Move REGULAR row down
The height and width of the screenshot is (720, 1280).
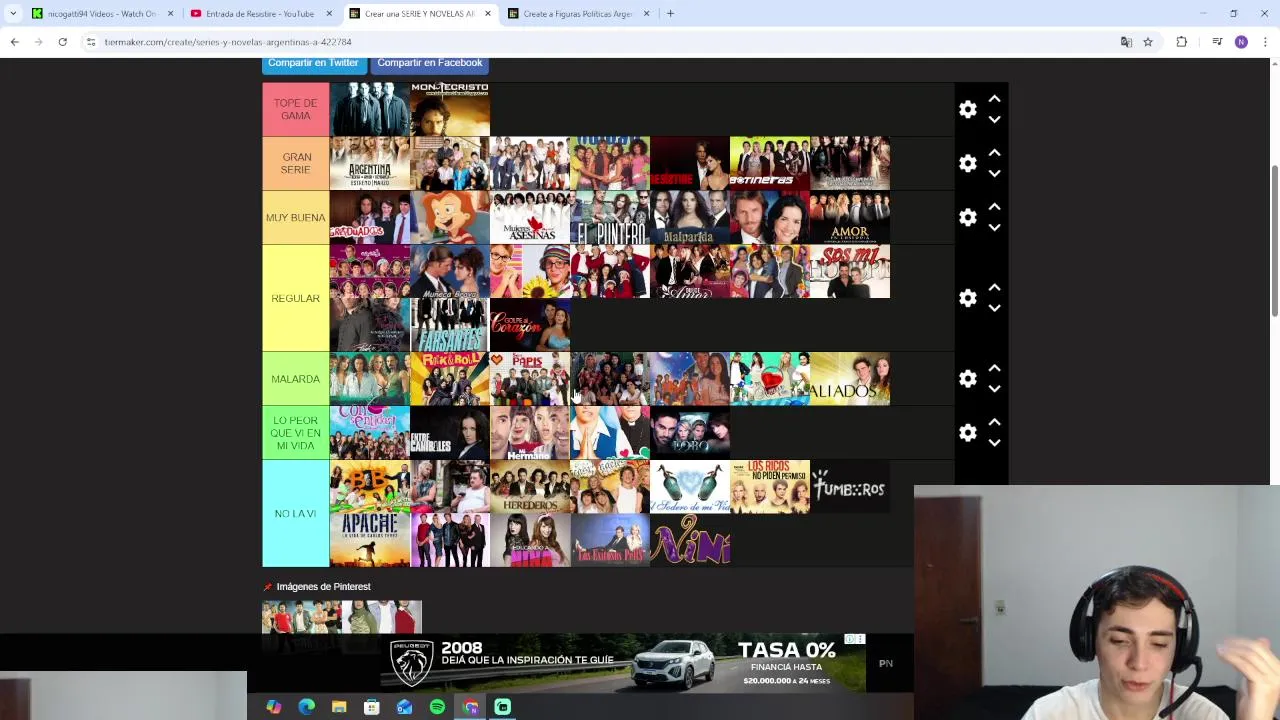click(x=994, y=308)
